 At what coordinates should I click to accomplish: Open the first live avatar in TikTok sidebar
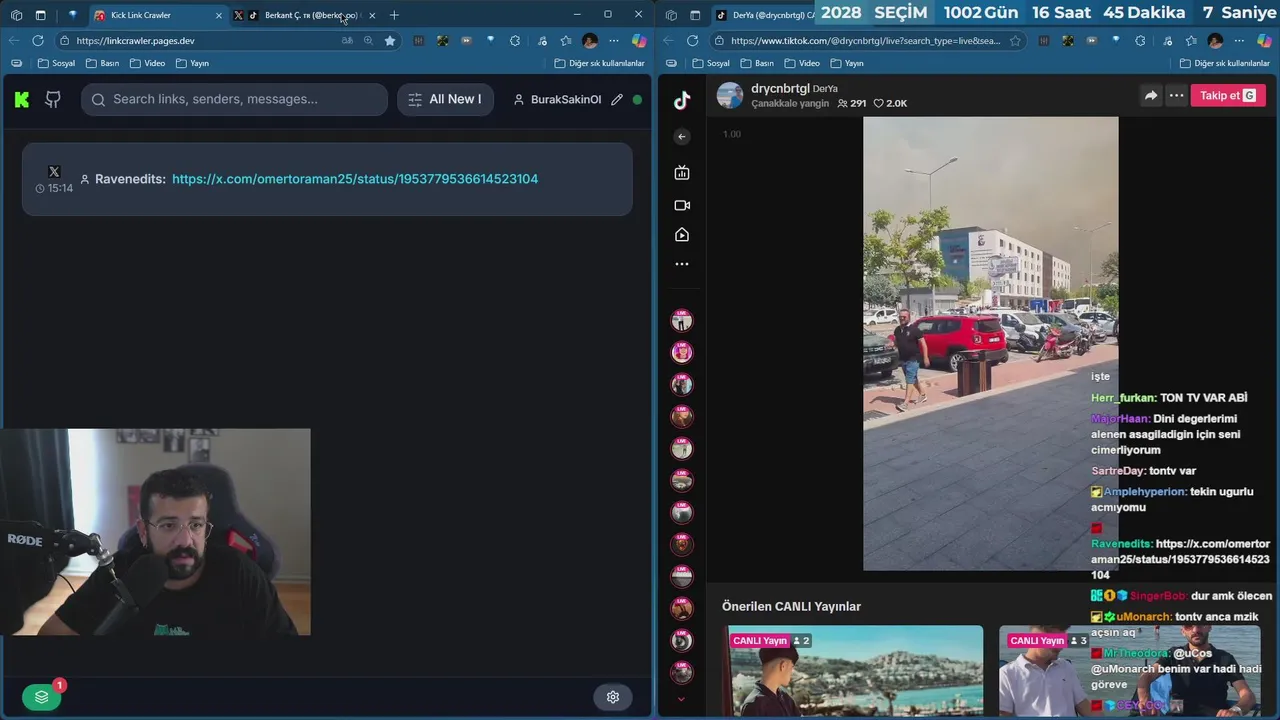pyautogui.click(x=682, y=320)
